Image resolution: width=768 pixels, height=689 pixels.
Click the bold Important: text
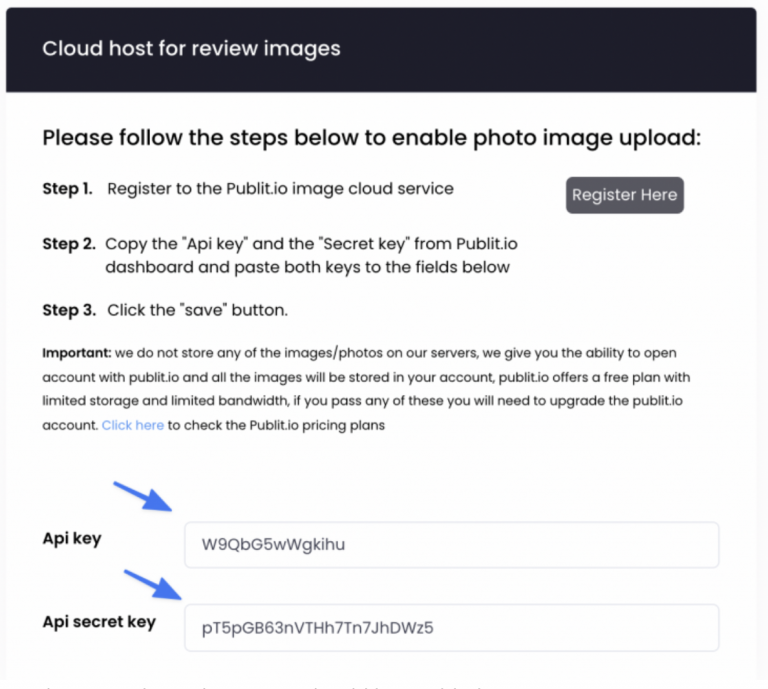77,353
